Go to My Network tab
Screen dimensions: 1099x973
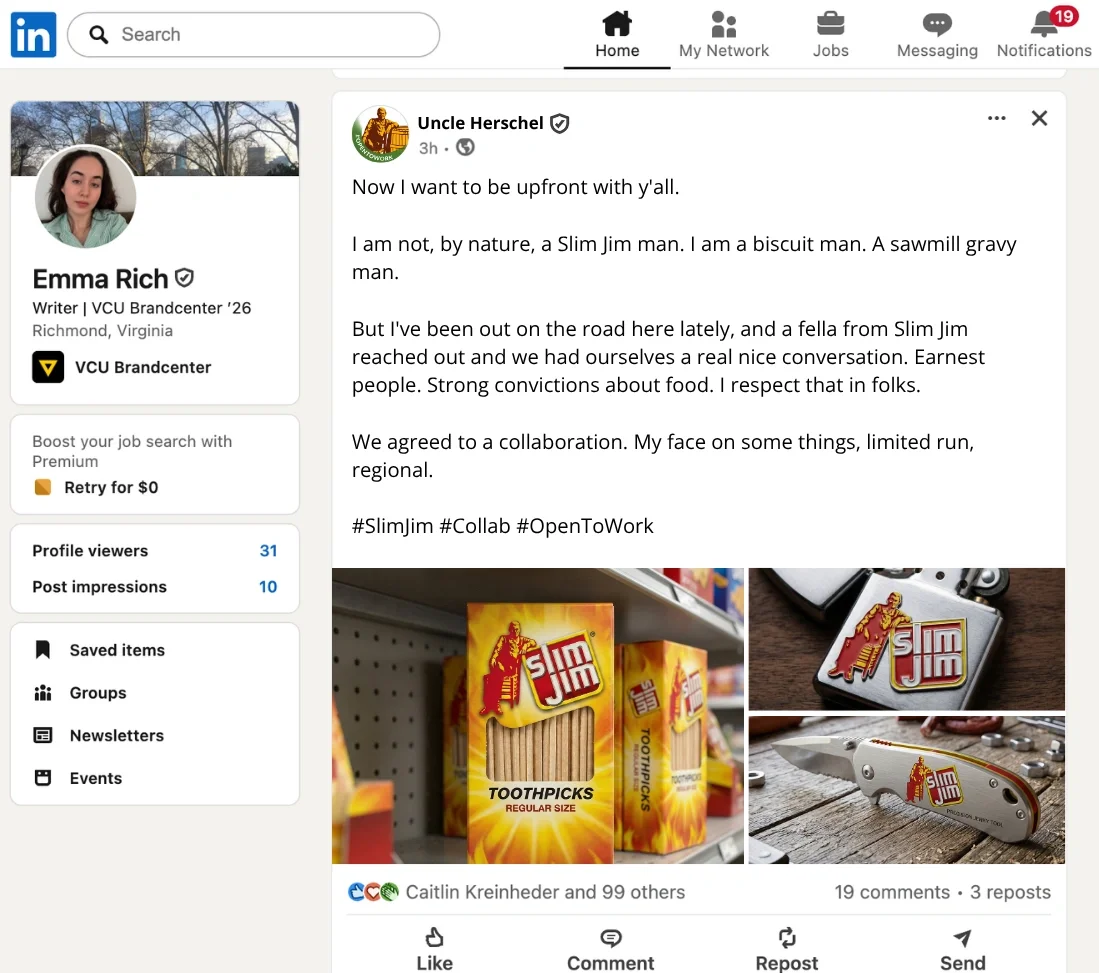coord(723,34)
